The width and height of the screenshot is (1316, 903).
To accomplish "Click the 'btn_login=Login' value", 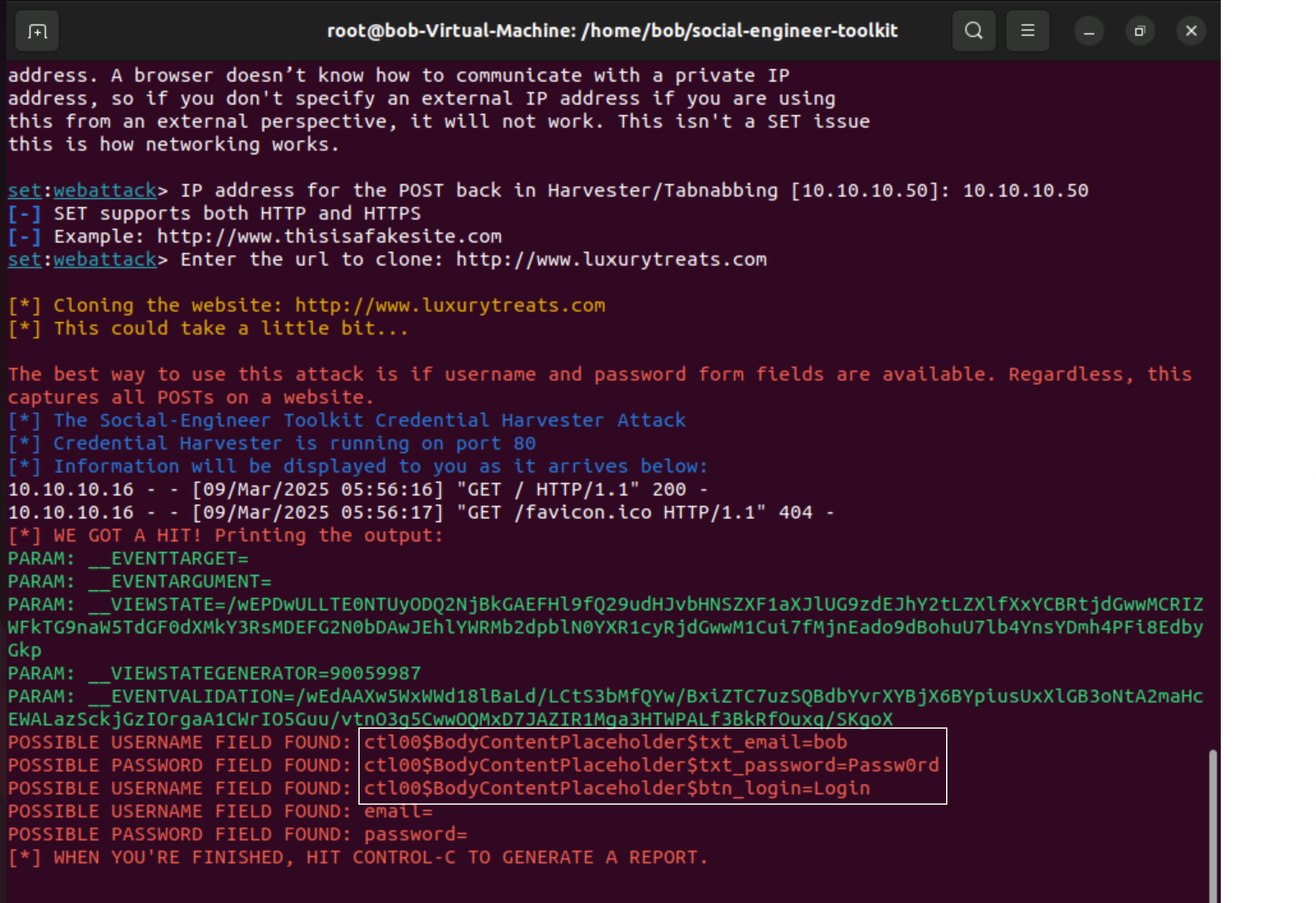I will (617, 788).
